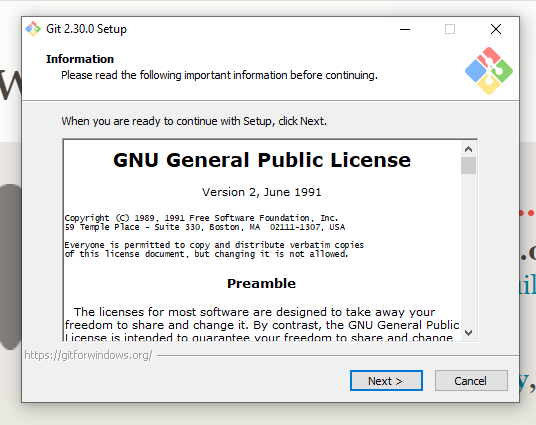
Task: Minimize the Git Setup window
Action: tap(405, 29)
